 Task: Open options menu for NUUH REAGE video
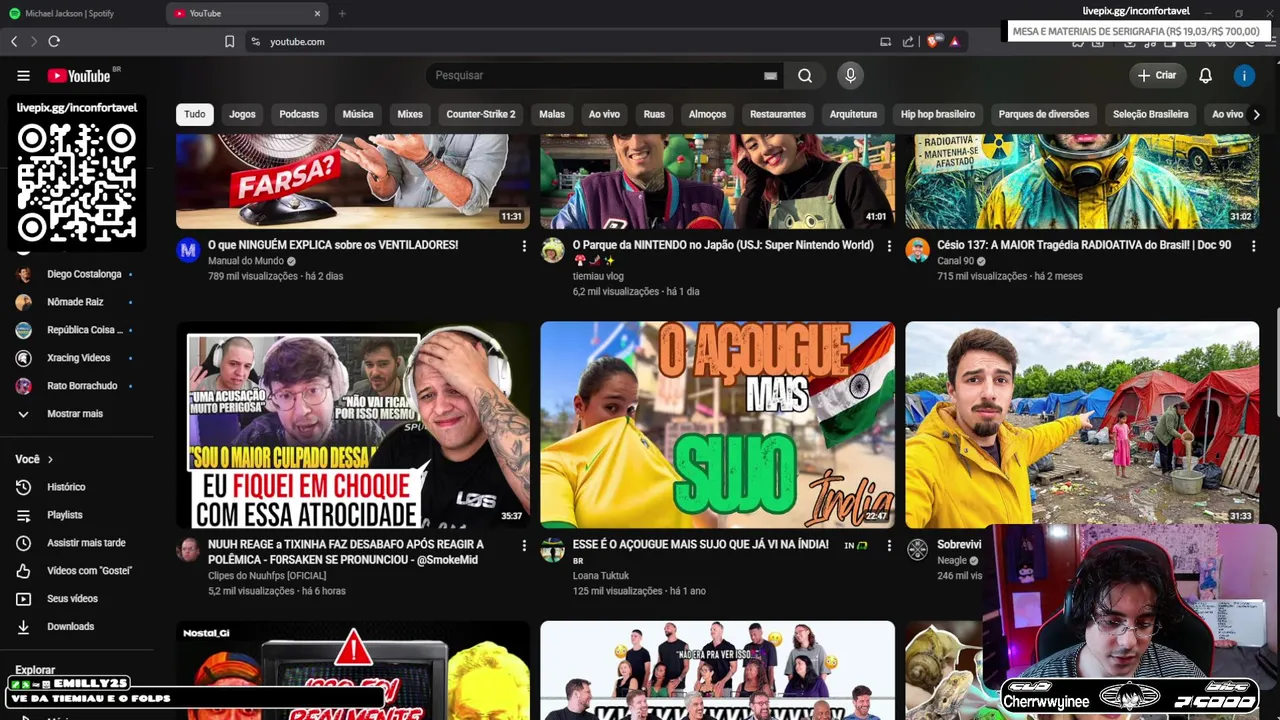(524, 546)
